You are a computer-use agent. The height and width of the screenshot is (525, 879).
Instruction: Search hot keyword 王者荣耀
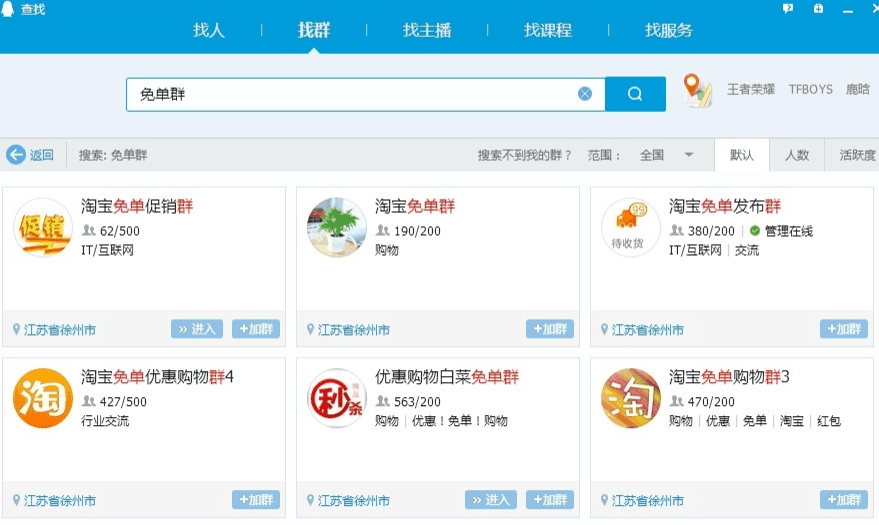[751, 89]
